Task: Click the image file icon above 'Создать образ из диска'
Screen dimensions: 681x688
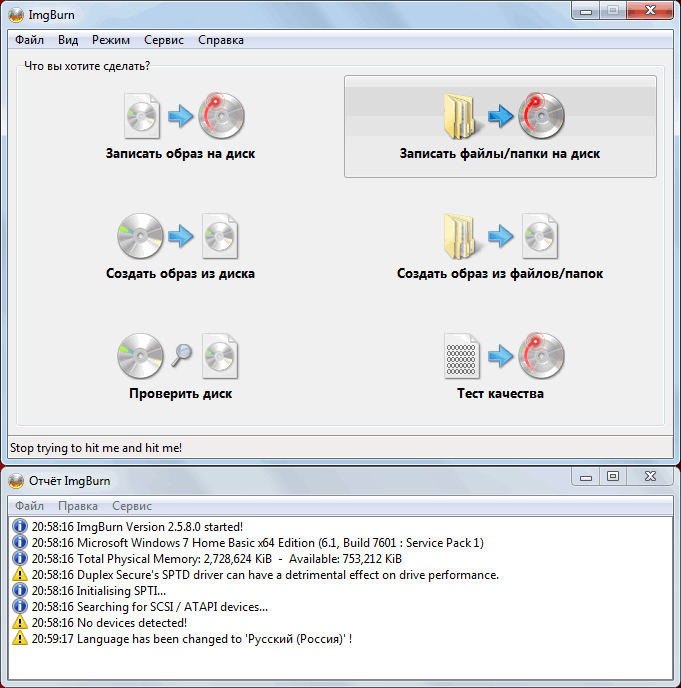Action: click(x=220, y=236)
